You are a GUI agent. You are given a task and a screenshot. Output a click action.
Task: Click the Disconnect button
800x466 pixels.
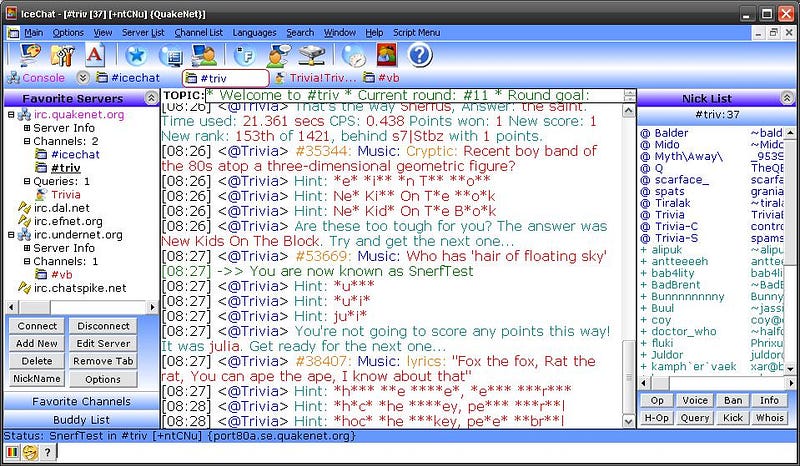tap(103, 326)
